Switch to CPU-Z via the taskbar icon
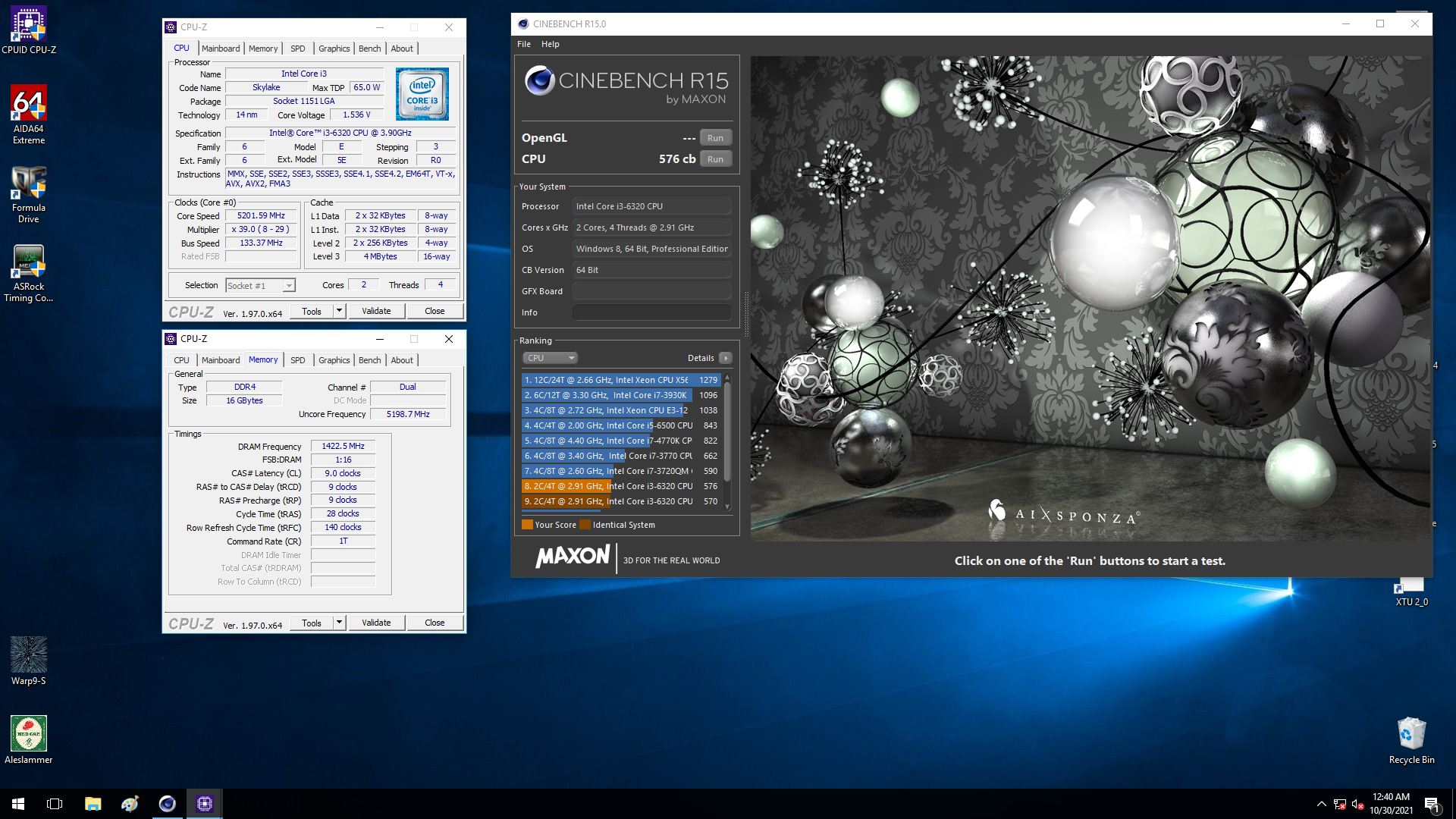 pyautogui.click(x=204, y=804)
